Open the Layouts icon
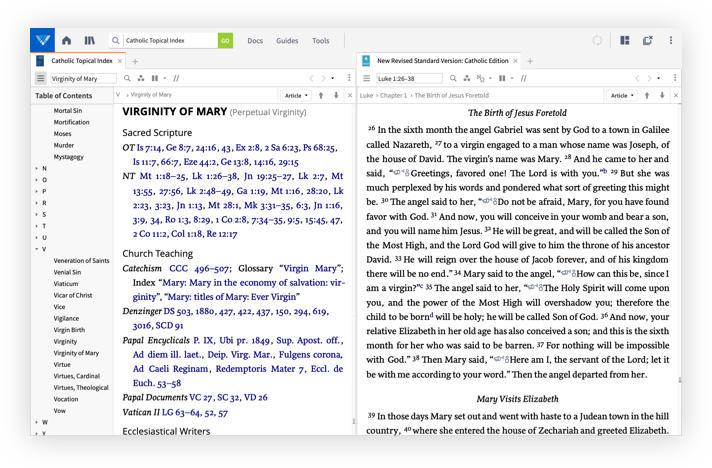712x468 pixels. point(625,40)
